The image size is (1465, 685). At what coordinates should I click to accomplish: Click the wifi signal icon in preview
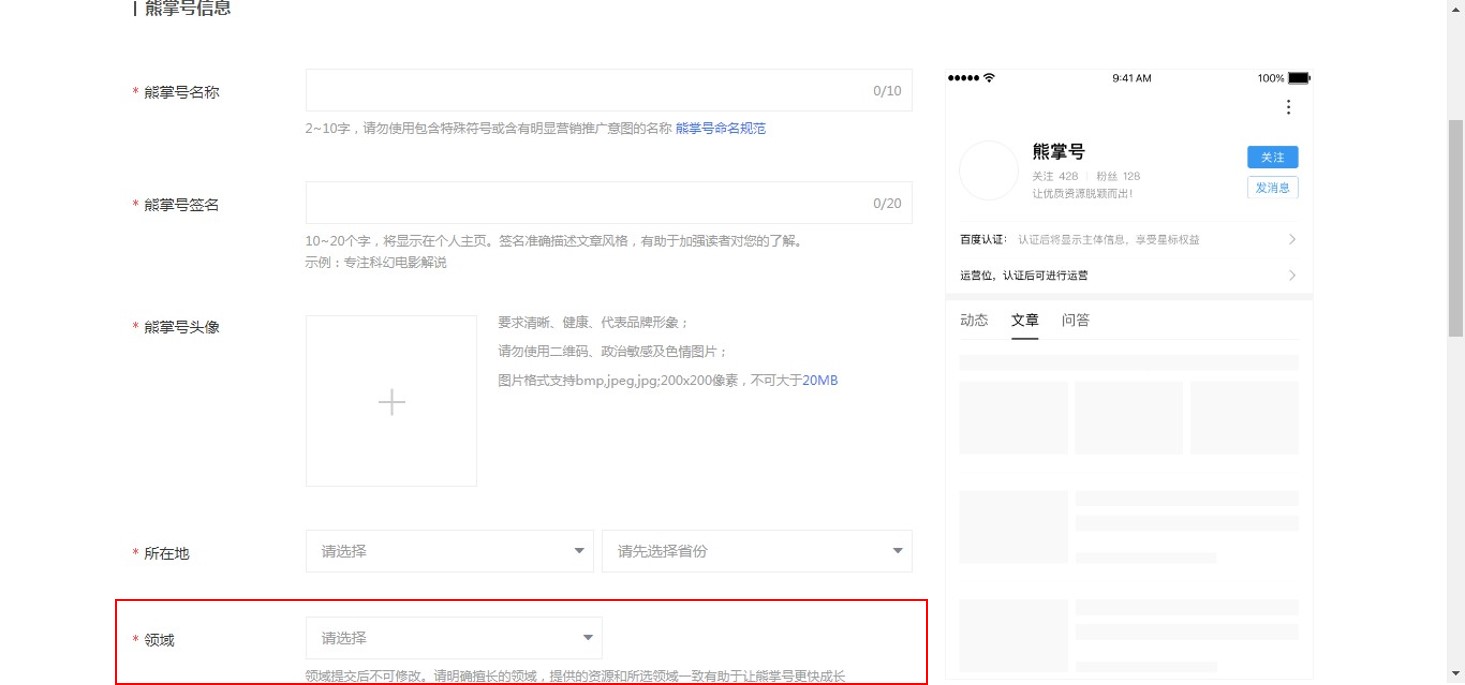[989, 78]
